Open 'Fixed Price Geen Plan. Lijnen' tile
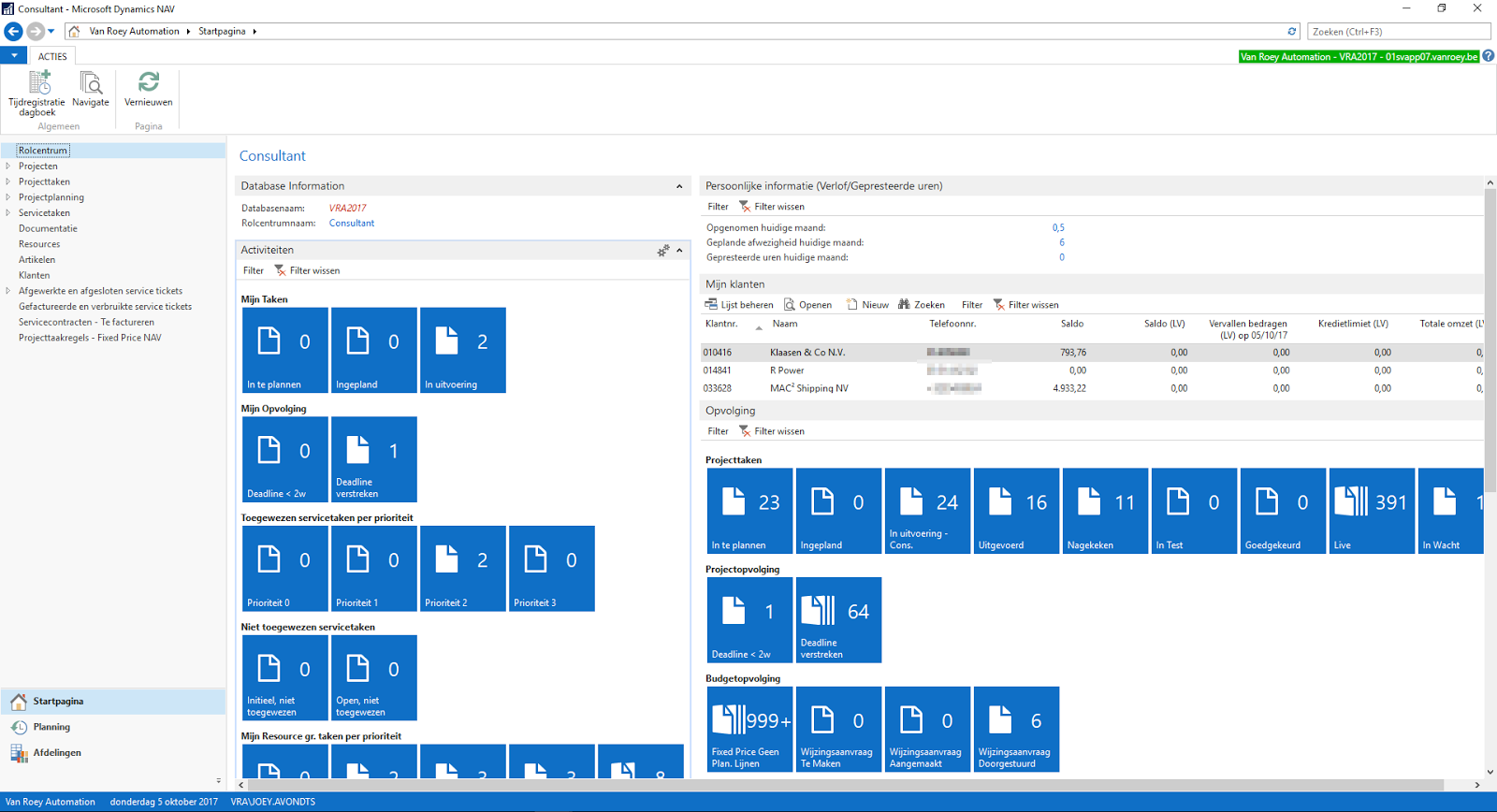 click(750, 730)
